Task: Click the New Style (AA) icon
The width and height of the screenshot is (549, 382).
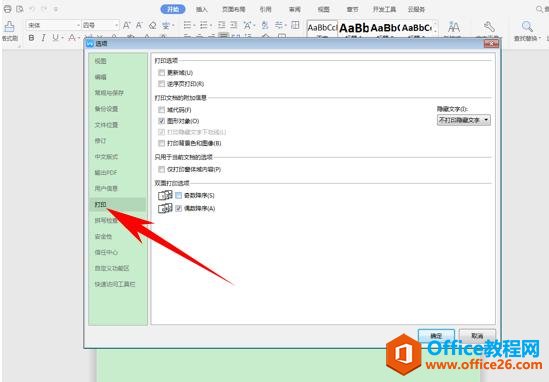Action: click(x=454, y=27)
